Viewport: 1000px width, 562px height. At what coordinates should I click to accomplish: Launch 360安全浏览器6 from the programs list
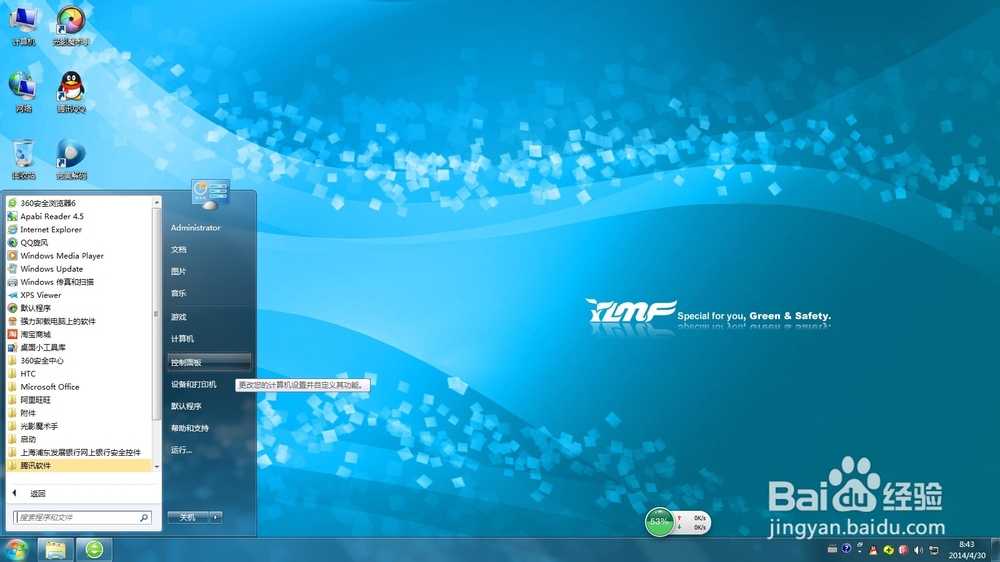(x=79, y=203)
